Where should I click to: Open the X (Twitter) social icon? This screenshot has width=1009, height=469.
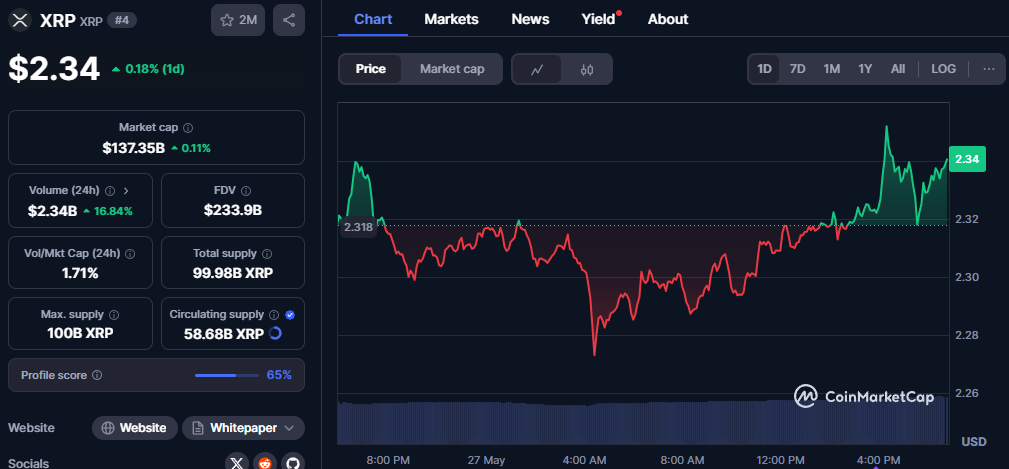click(237, 463)
